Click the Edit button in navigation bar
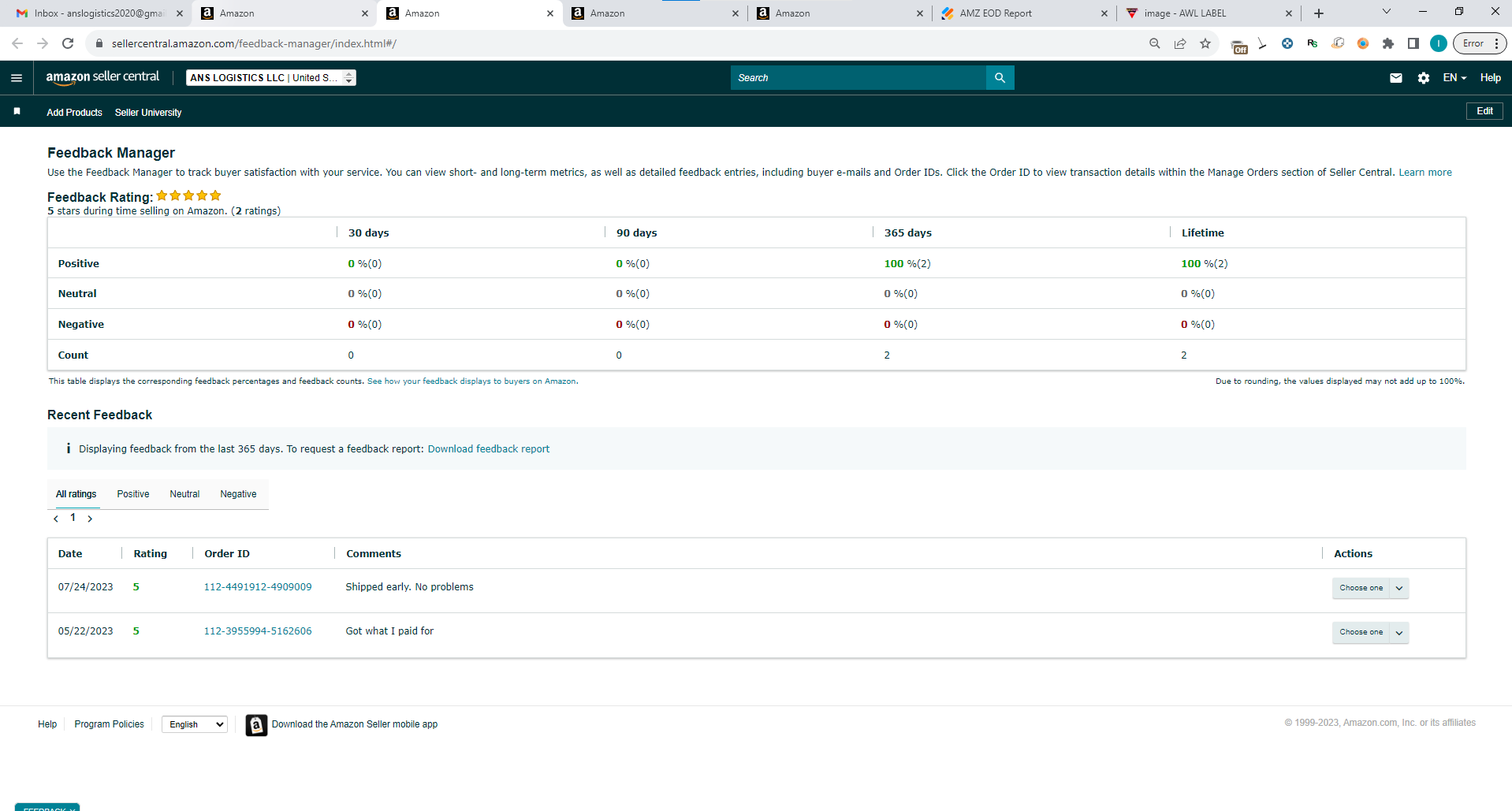This screenshot has width=1512, height=811. click(1484, 111)
